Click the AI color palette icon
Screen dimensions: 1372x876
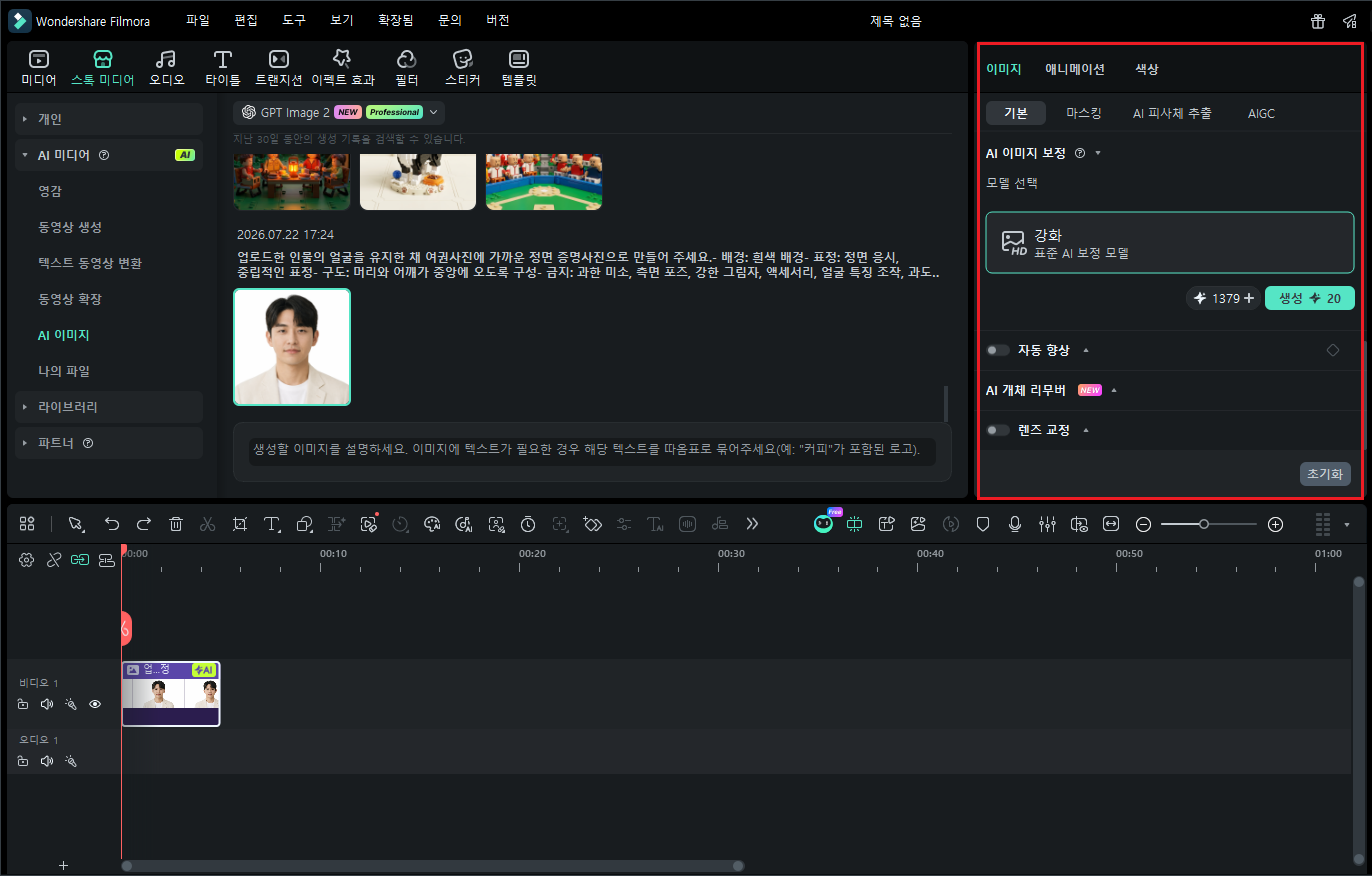pos(432,523)
